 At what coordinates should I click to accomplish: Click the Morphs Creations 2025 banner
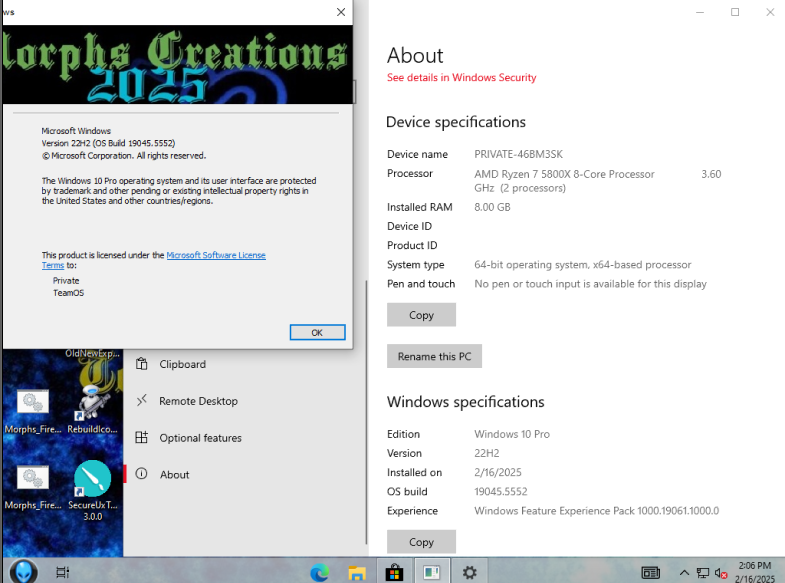[x=176, y=64]
